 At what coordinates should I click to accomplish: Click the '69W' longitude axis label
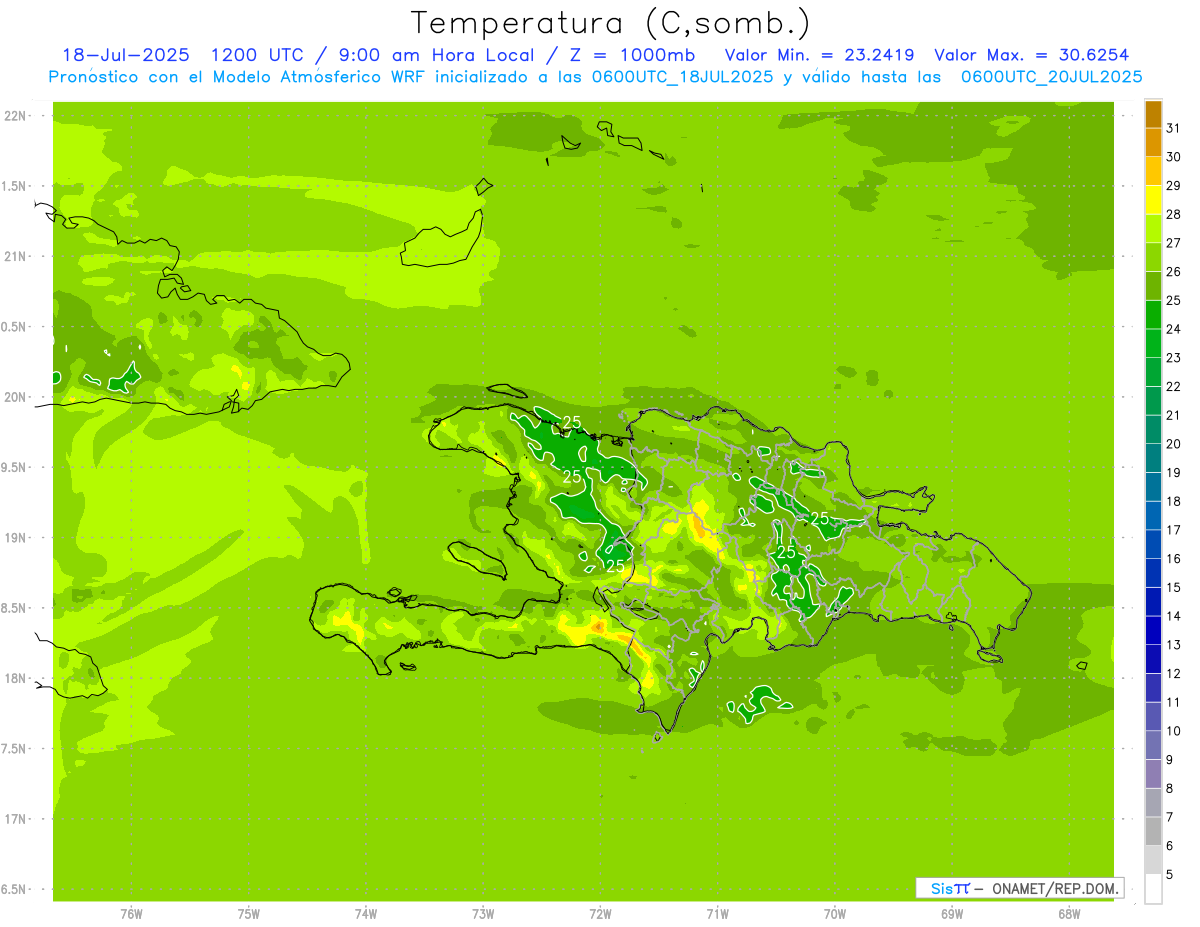952,914
